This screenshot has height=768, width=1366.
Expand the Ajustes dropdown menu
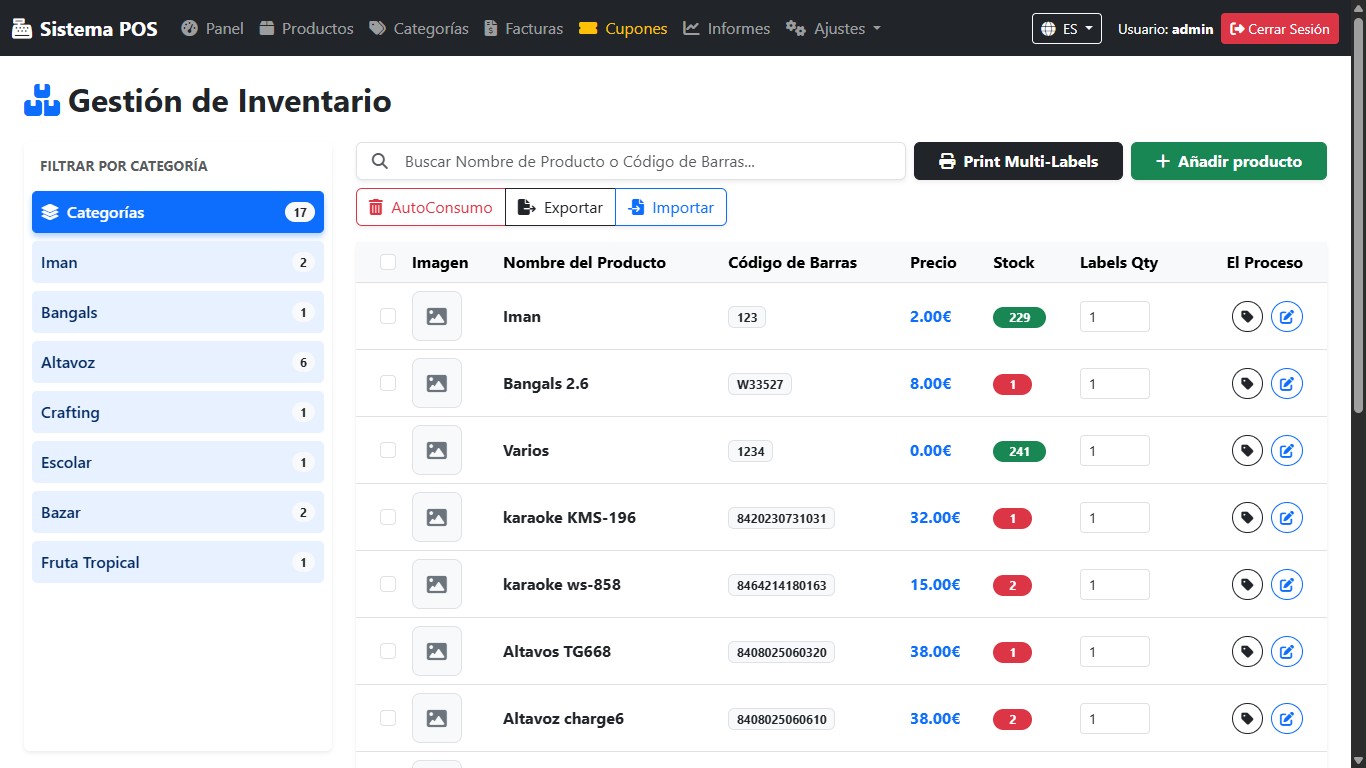(833, 29)
